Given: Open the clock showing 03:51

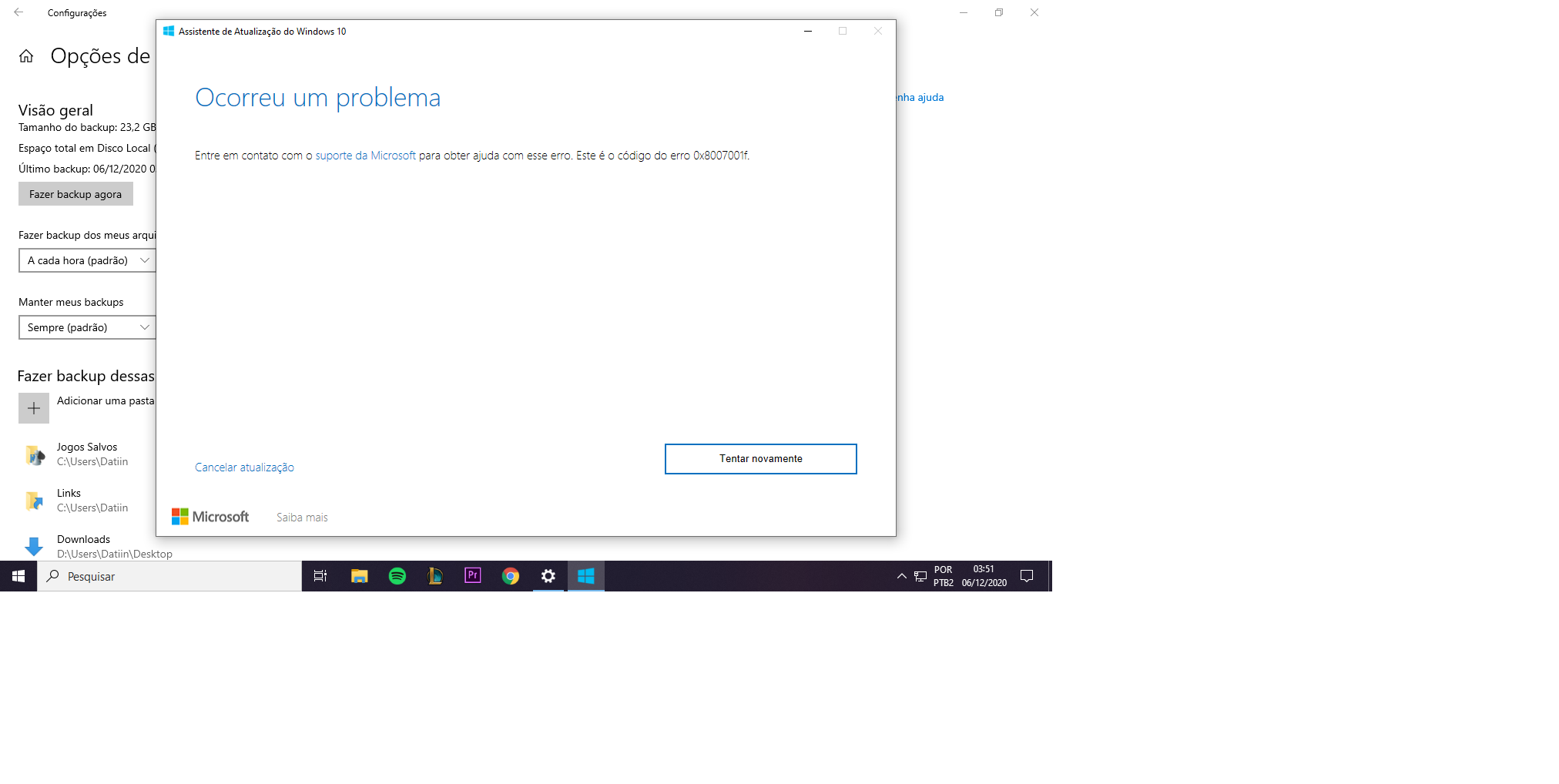Looking at the screenshot, I should click(984, 576).
